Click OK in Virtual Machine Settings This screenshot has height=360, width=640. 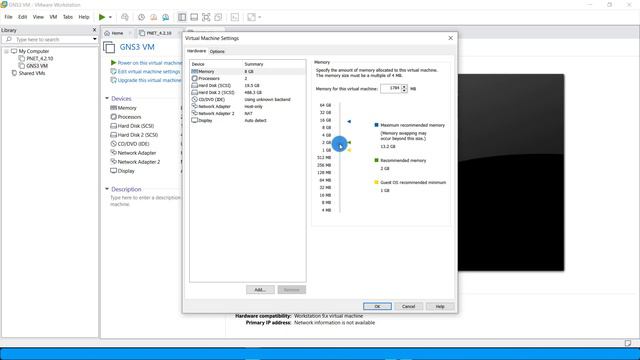pyautogui.click(x=377, y=307)
